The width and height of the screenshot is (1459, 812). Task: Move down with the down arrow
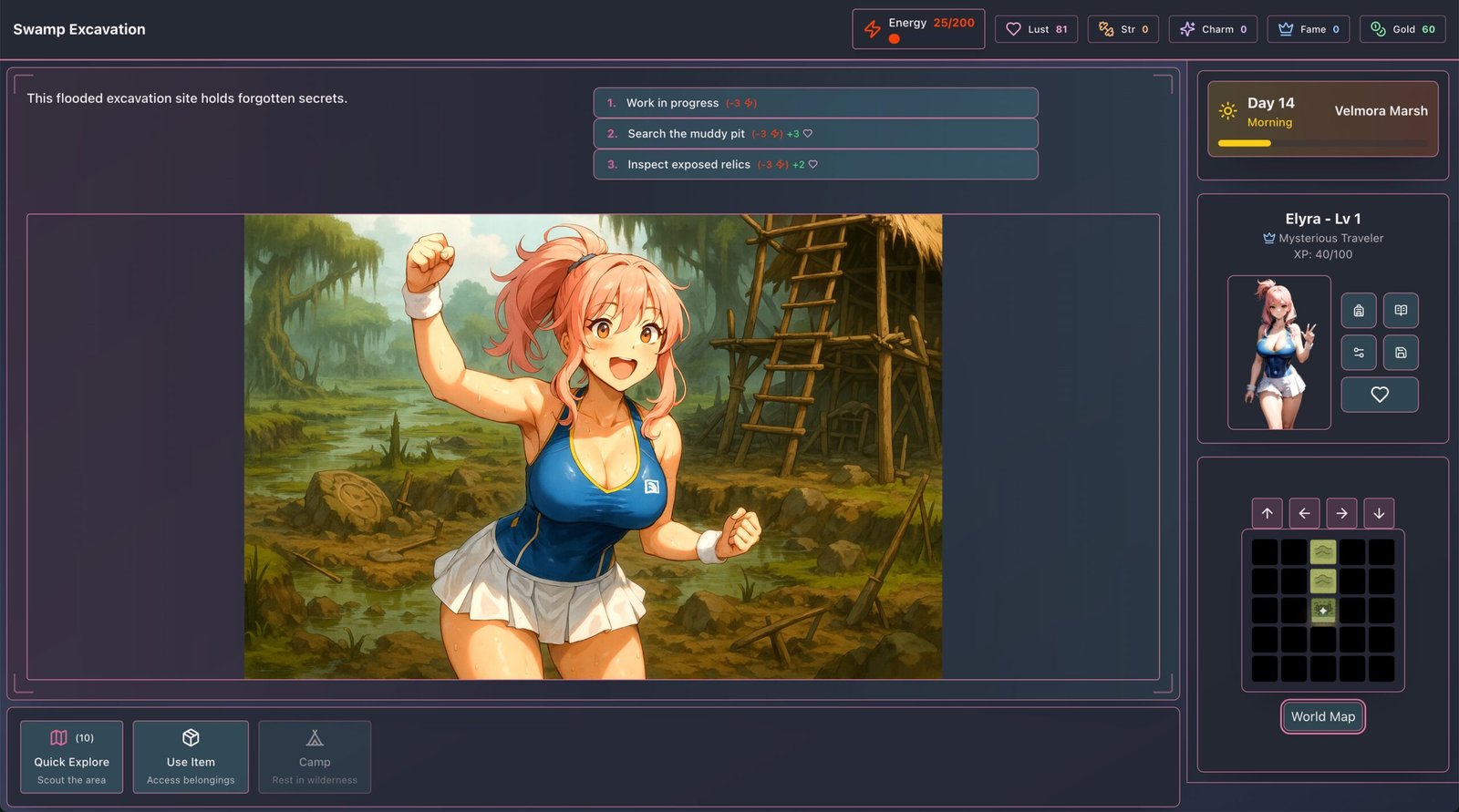[x=1379, y=513]
